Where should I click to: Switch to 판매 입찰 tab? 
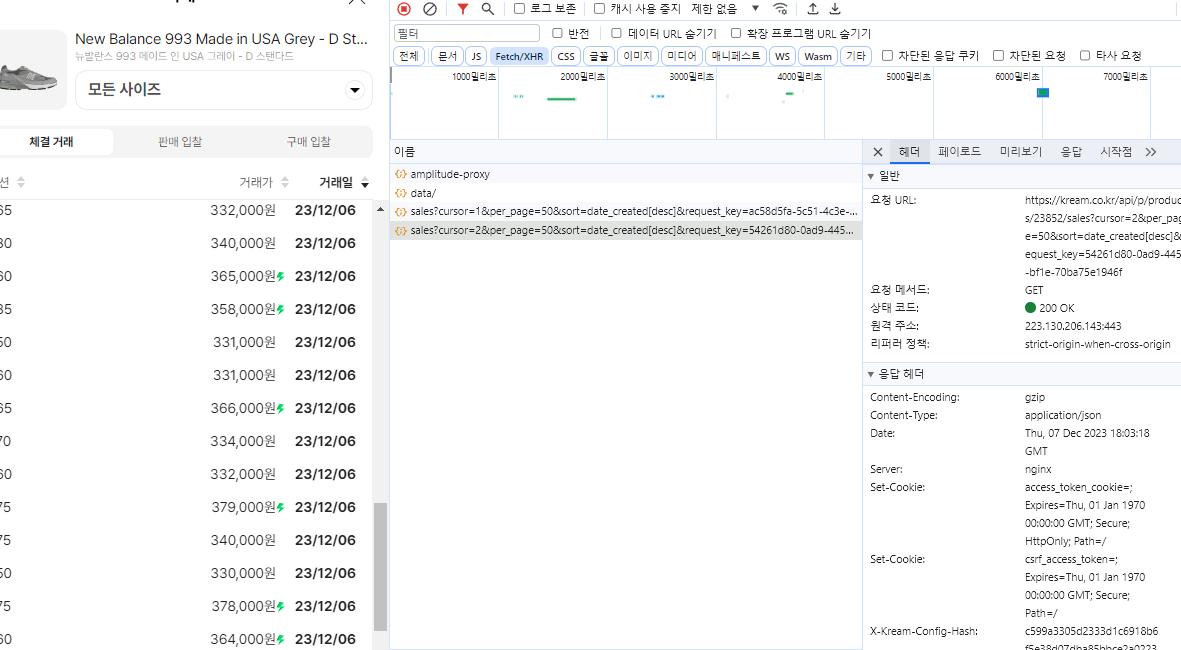[x=180, y=142]
